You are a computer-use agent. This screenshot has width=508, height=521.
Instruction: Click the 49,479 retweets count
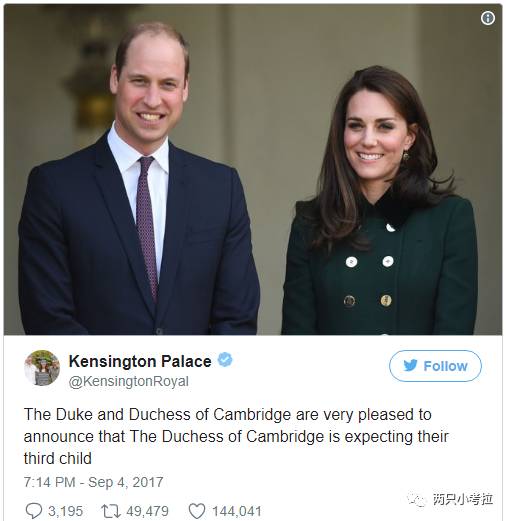click(147, 511)
